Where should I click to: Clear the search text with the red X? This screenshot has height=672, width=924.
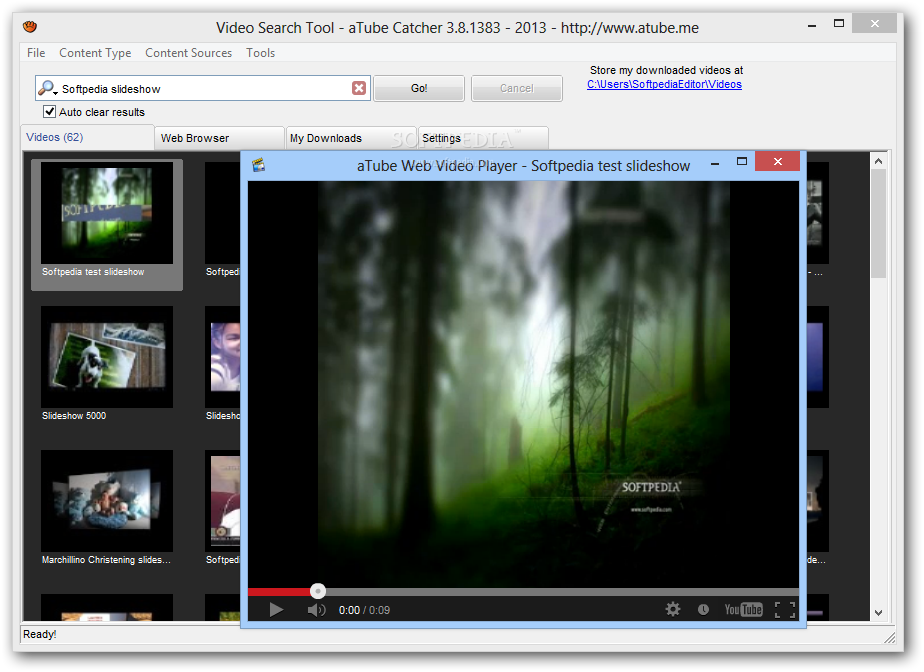click(x=359, y=88)
